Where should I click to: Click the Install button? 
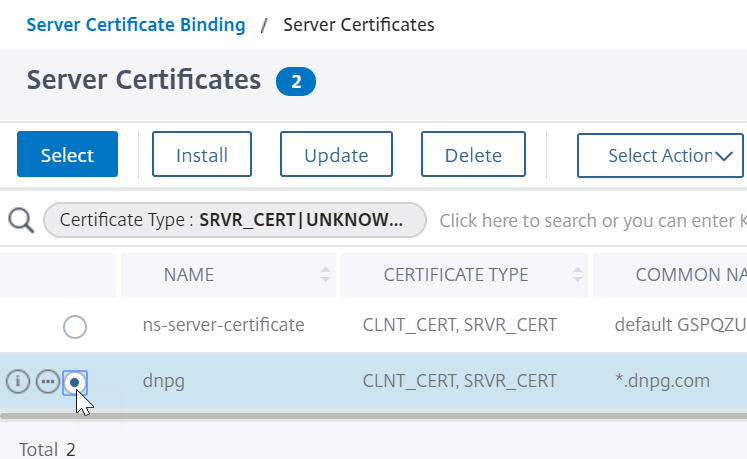click(x=202, y=154)
